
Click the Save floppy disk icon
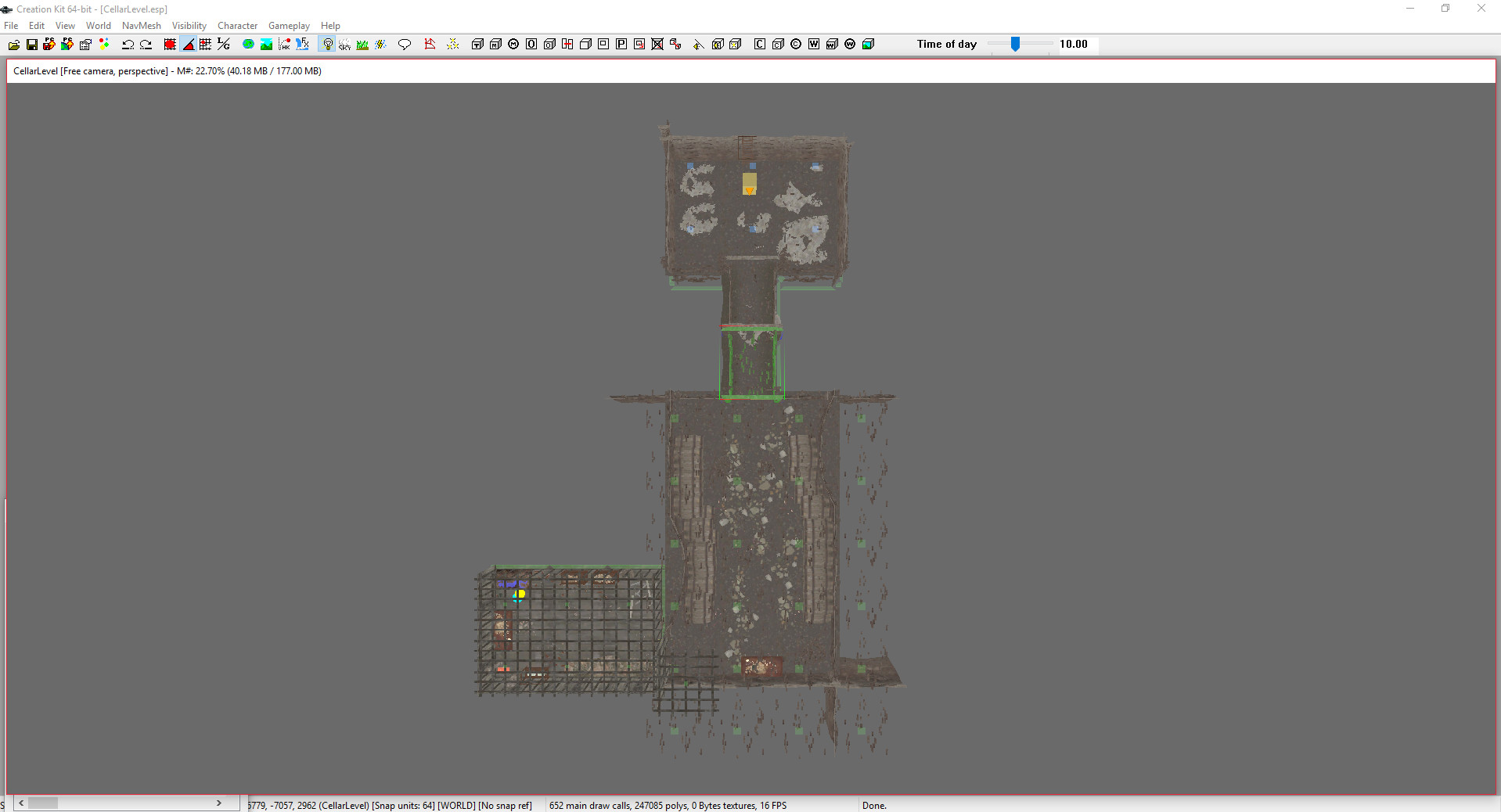(32, 45)
